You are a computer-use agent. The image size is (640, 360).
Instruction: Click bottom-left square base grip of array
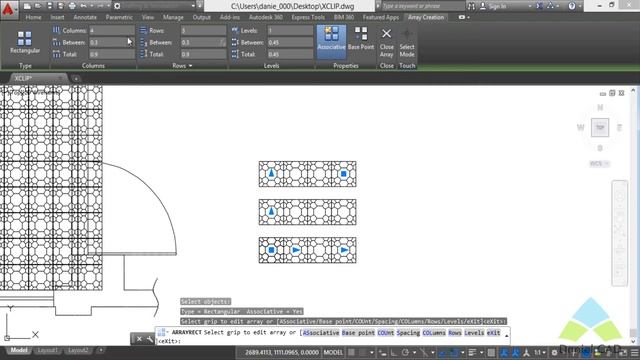[271, 250]
